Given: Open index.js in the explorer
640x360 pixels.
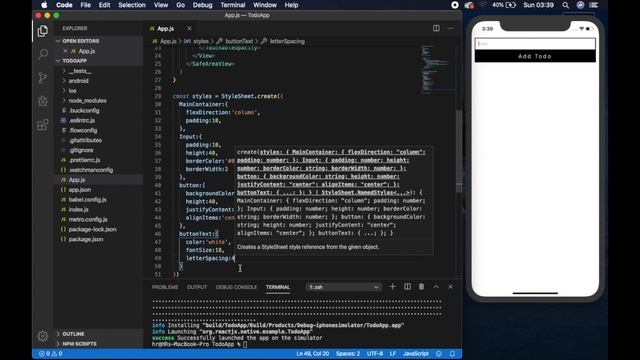Looking at the screenshot, I should 78,209.
